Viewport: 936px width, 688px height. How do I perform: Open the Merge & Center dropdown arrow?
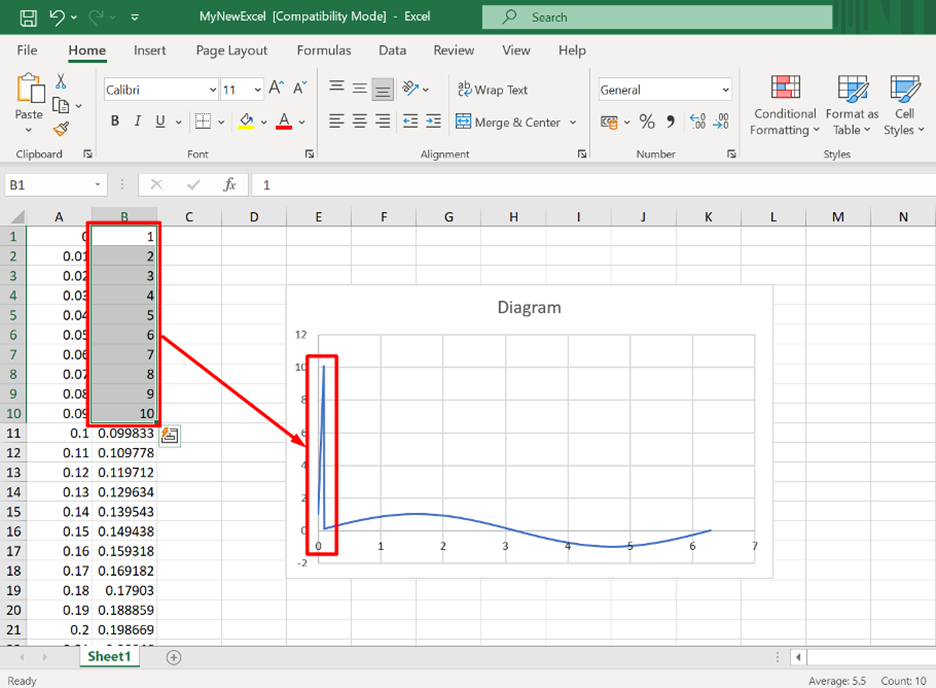coord(573,122)
